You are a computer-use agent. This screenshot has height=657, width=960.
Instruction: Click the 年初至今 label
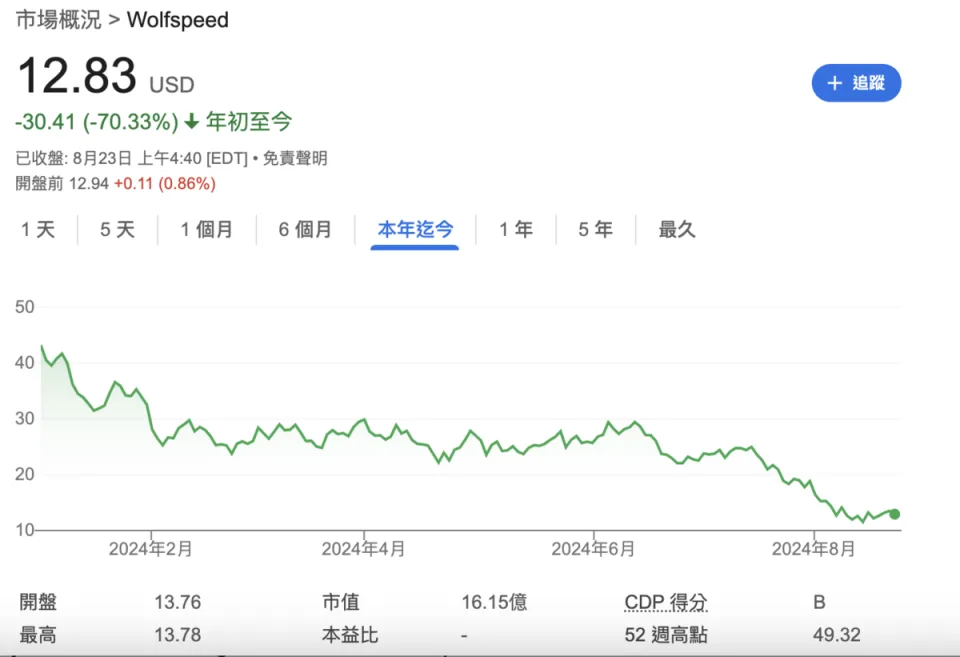pos(249,122)
